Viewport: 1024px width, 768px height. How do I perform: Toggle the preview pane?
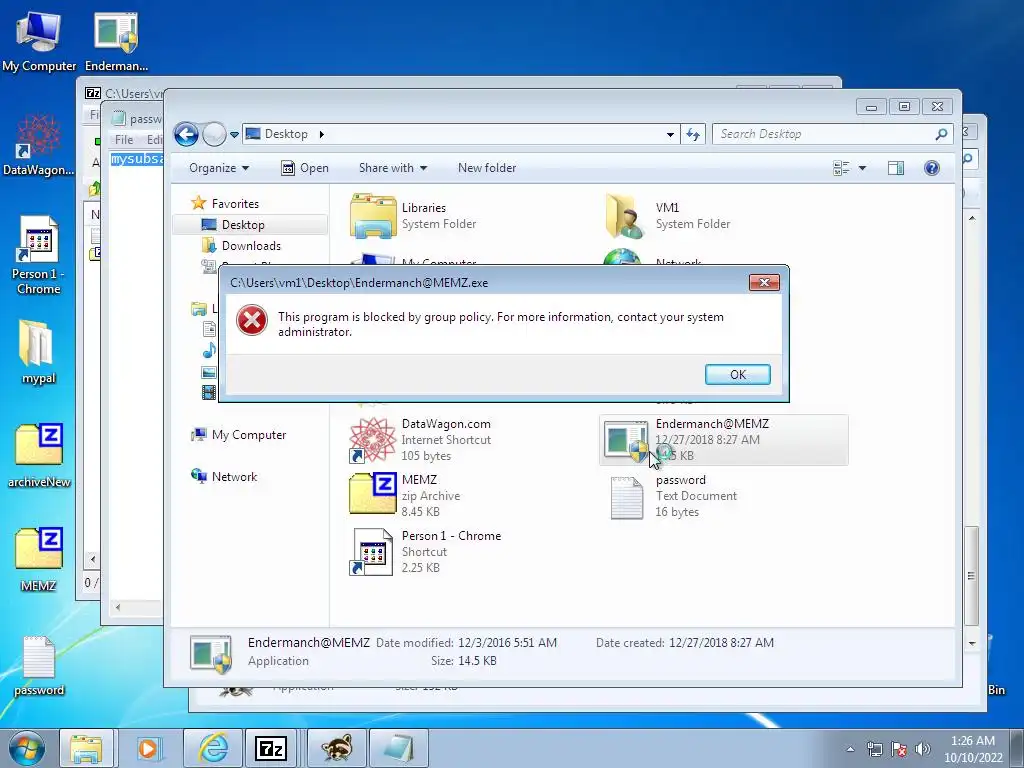(896, 168)
